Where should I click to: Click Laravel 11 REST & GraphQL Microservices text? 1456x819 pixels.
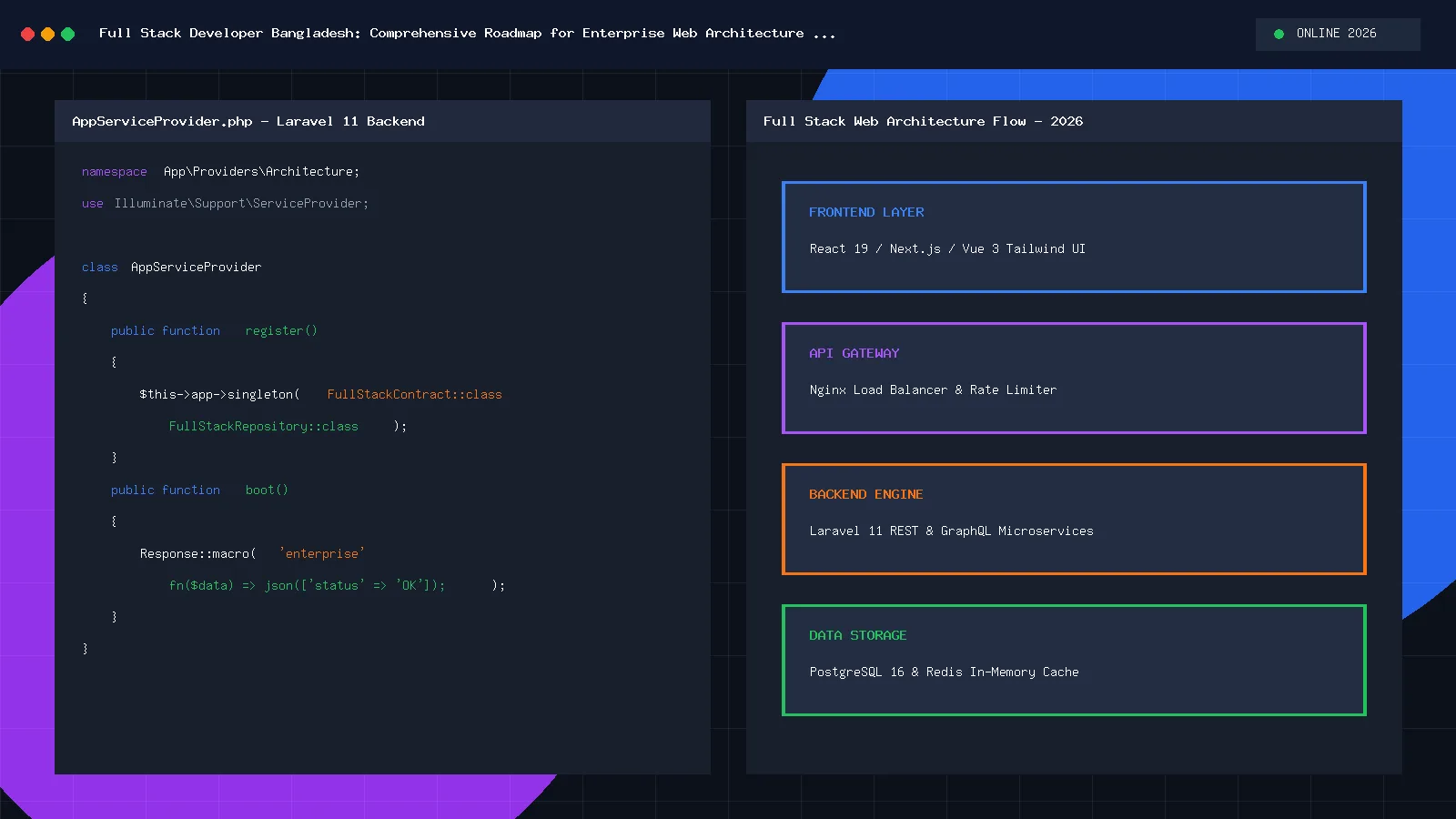coord(951,531)
